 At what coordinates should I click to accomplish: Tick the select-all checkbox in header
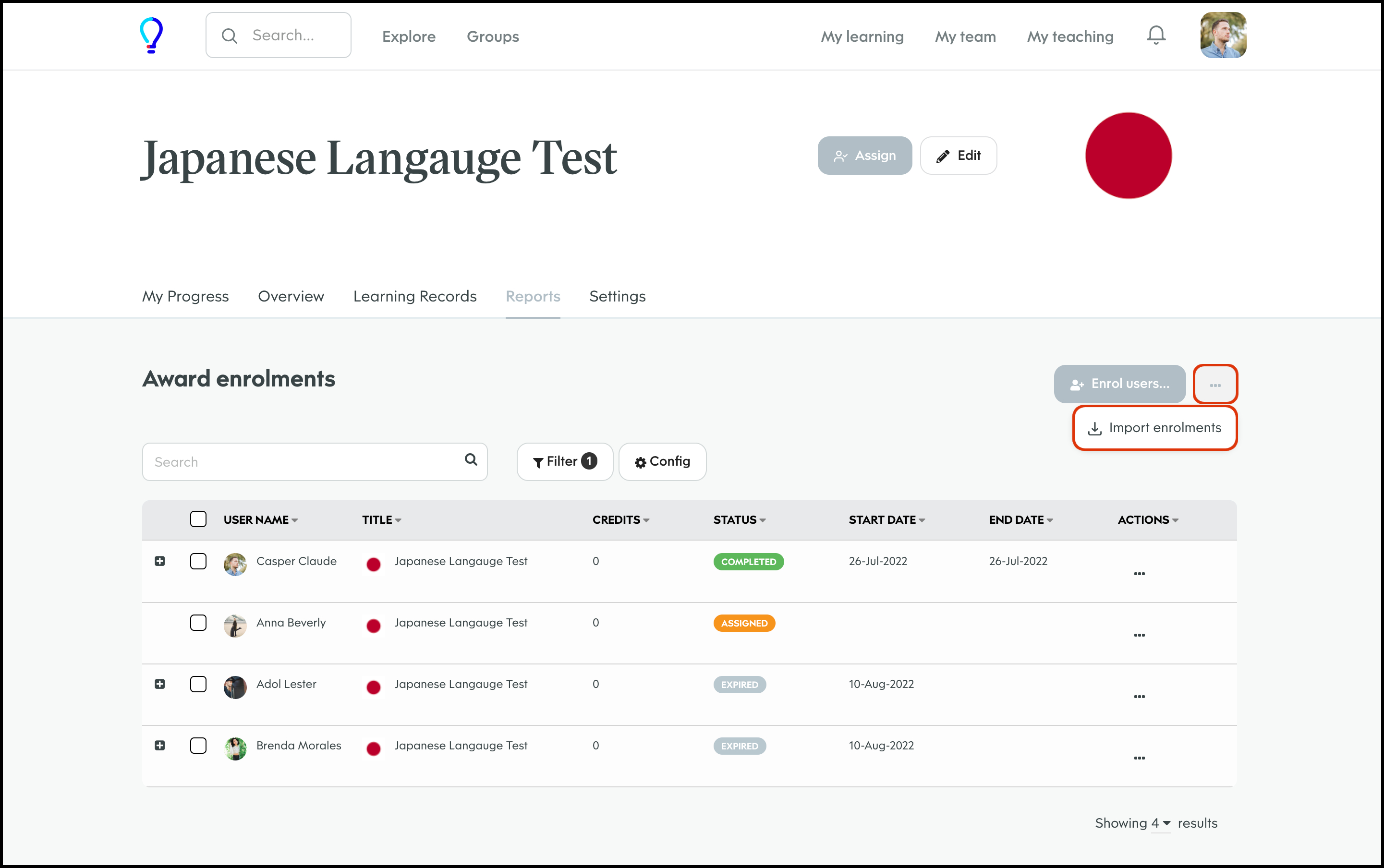coord(198,519)
